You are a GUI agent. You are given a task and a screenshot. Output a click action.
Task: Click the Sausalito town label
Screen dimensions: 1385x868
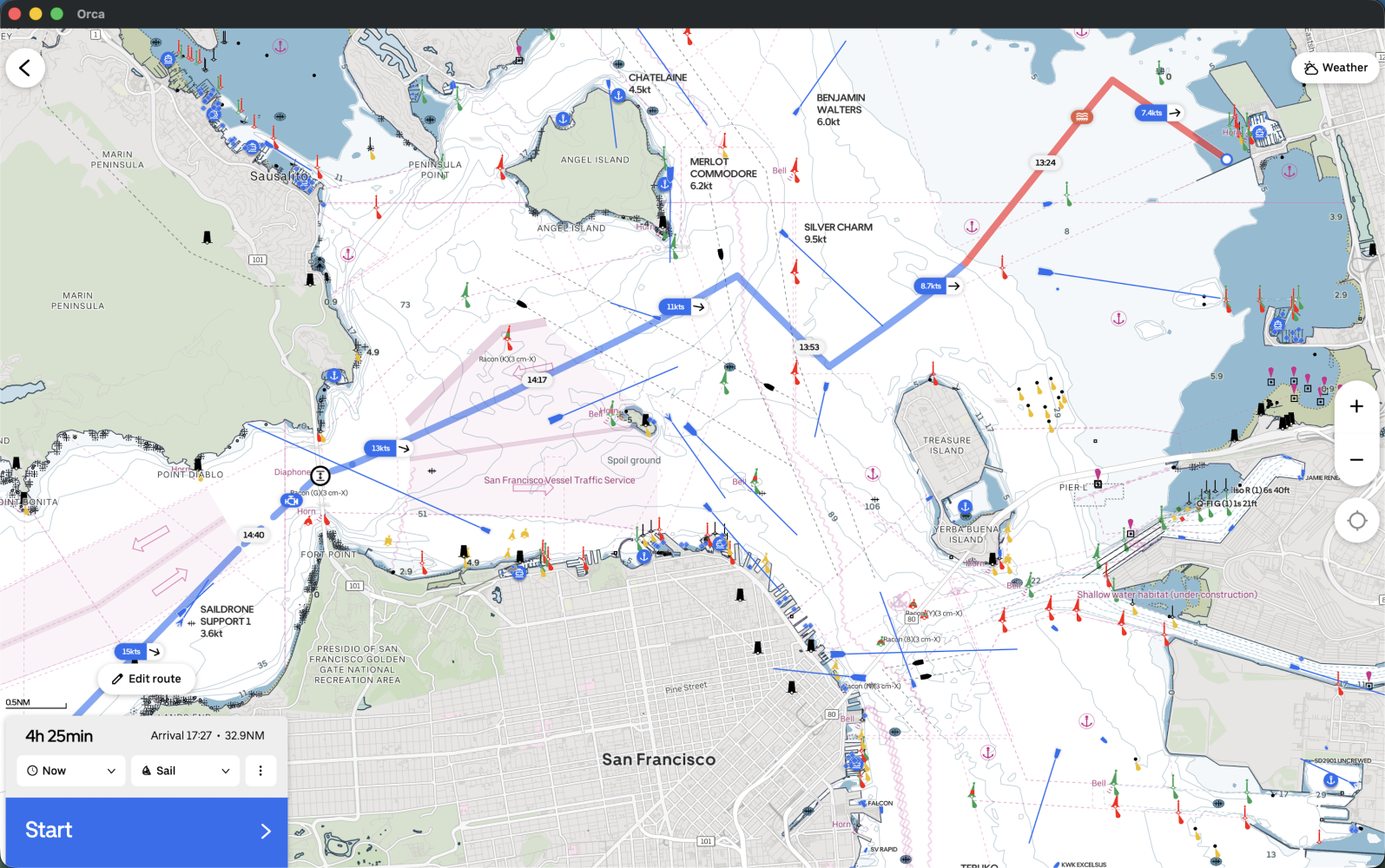coord(279,175)
